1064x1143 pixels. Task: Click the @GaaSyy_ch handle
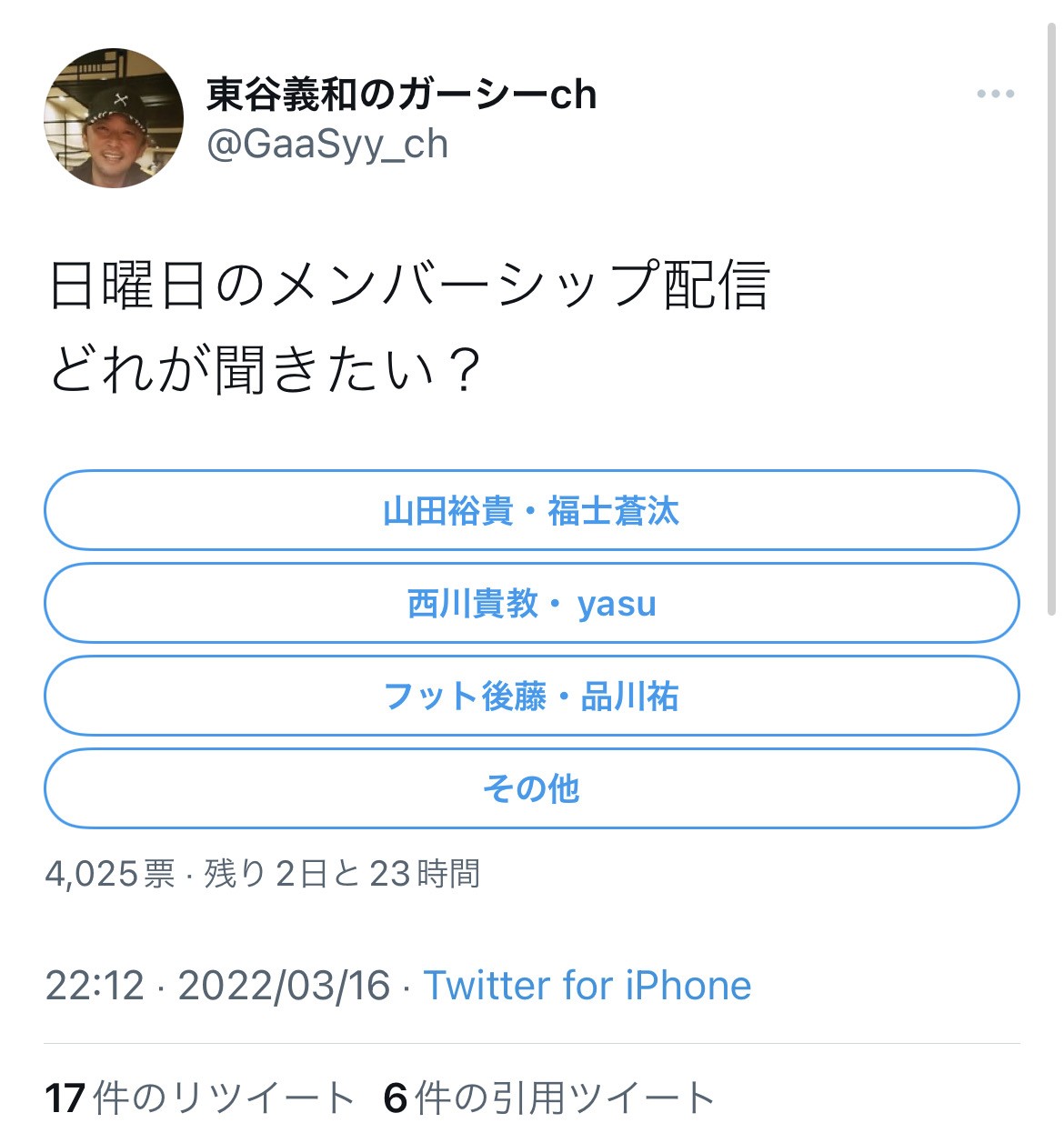tap(327, 145)
